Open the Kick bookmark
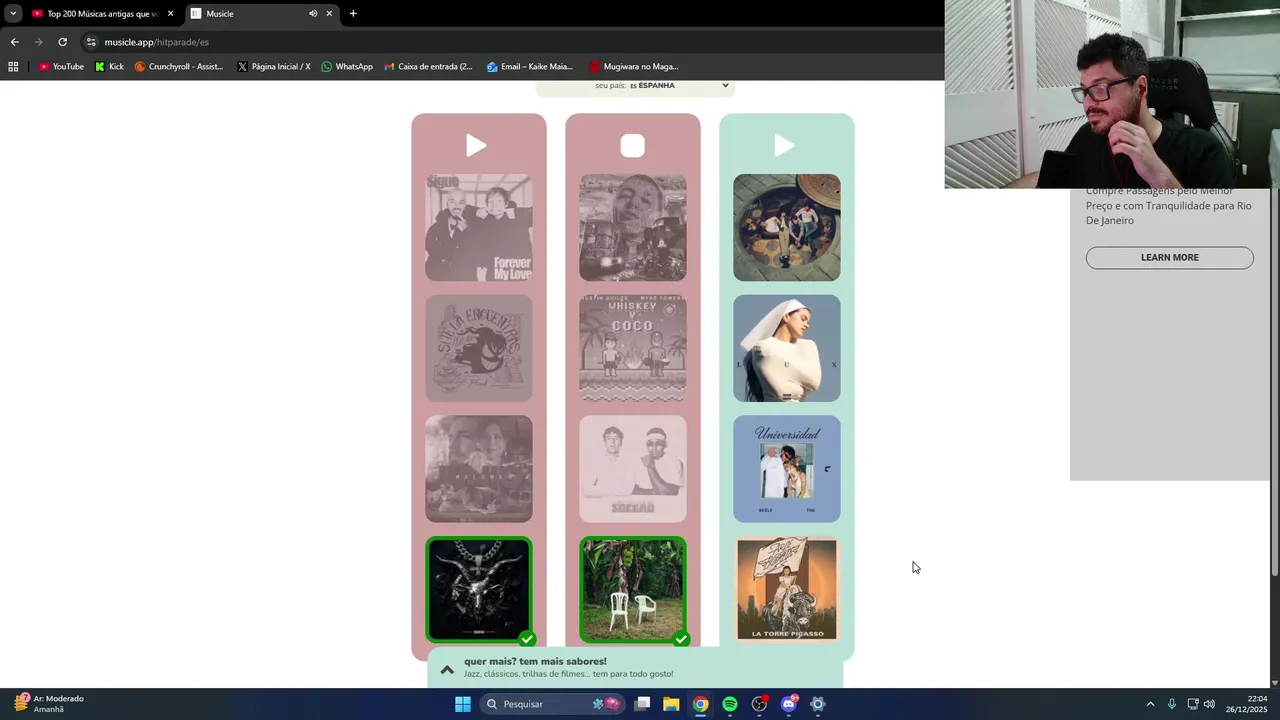1280x720 pixels. pyautogui.click(x=109, y=67)
